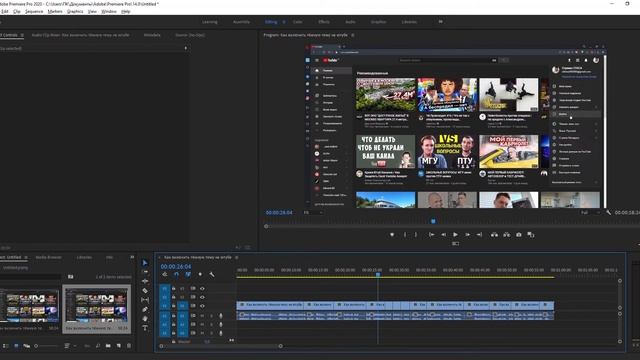Click the Lift button
The width and height of the screenshot is (640, 360).
pos(494,235)
